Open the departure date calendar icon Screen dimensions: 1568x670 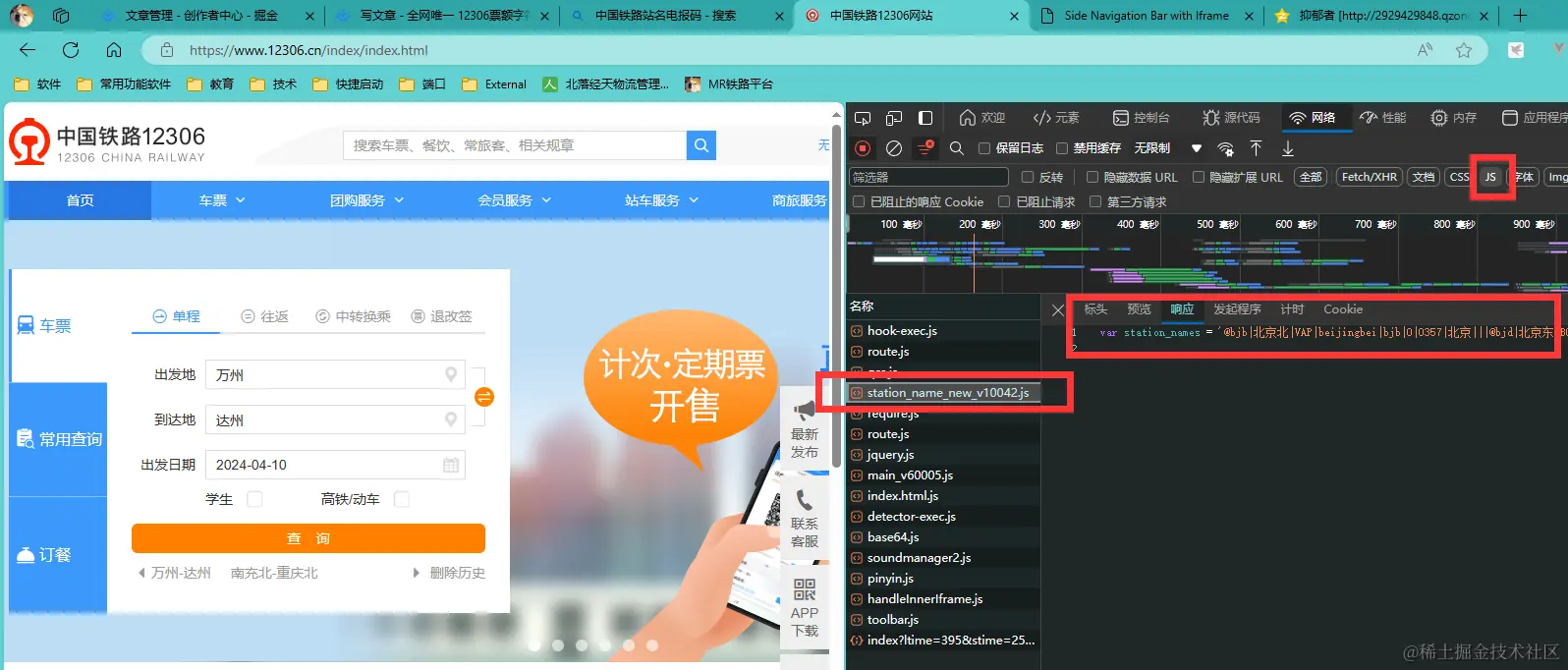(x=451, y=465)
